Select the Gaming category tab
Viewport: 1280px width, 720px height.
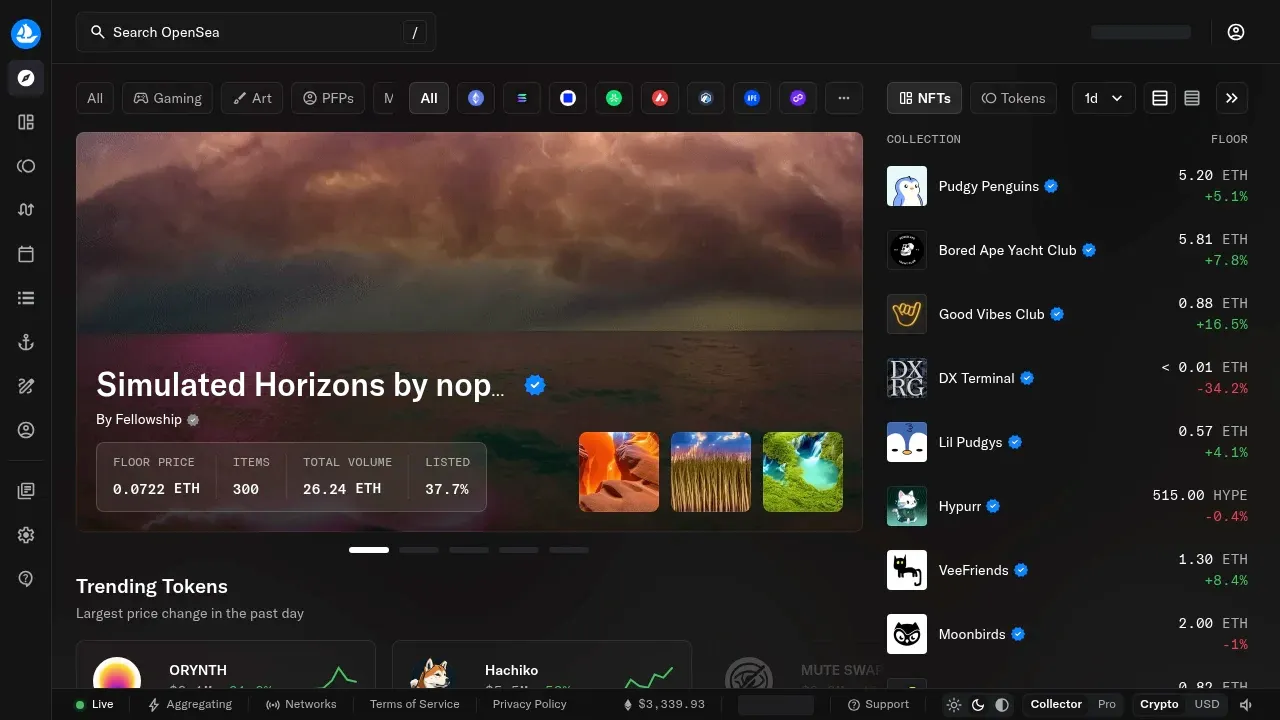pyautogui.click(x=167, y=98)
